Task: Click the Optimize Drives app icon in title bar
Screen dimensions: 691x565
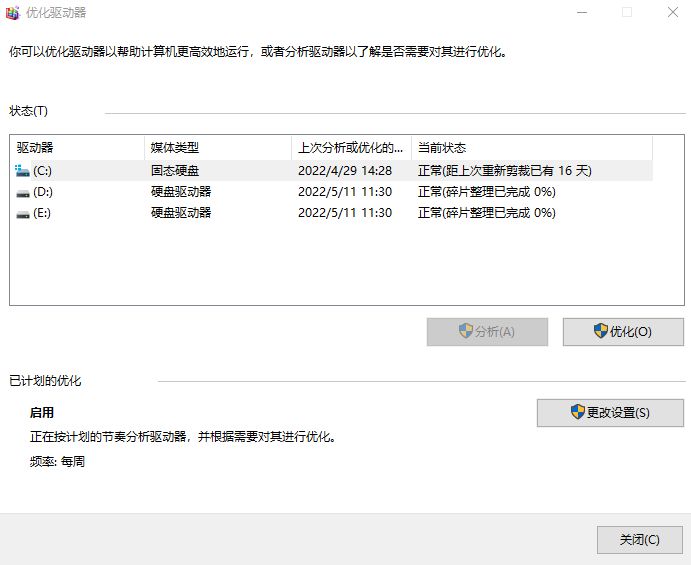Action: (12, 13)
